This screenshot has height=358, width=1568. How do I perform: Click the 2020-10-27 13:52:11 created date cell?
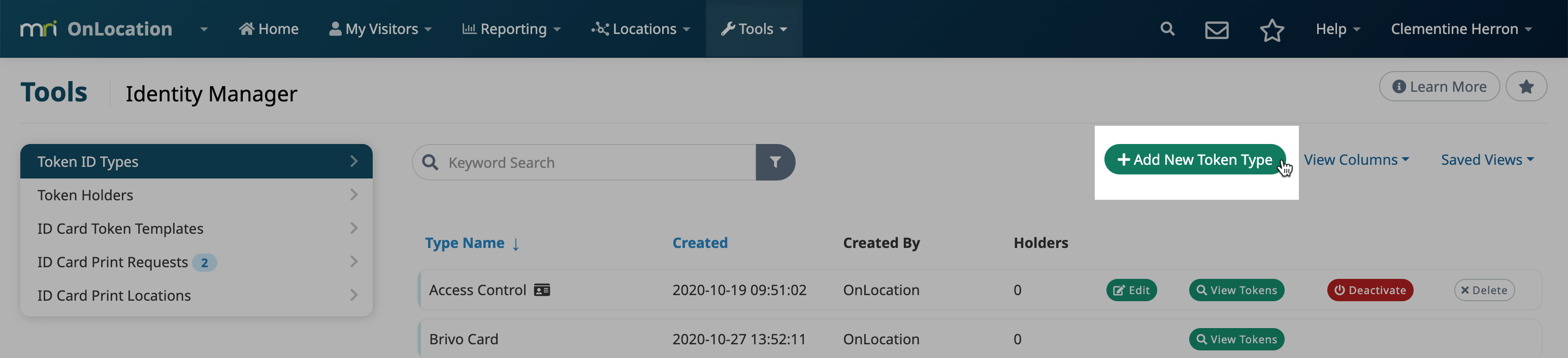pos(739,339)
